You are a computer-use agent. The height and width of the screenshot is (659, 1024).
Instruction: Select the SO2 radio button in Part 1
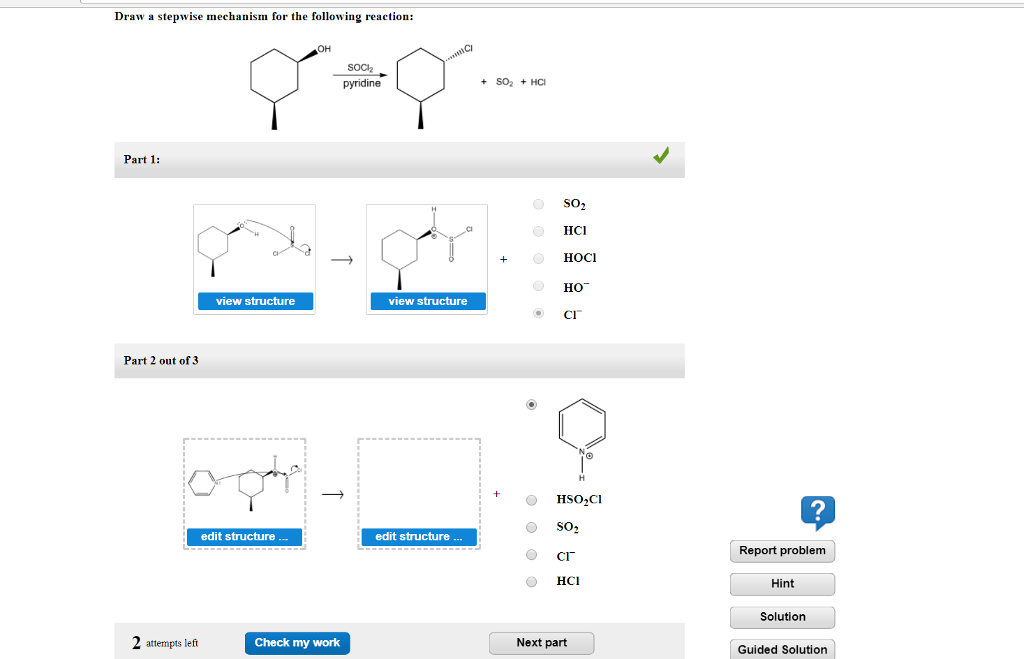[x=537, y=204]
